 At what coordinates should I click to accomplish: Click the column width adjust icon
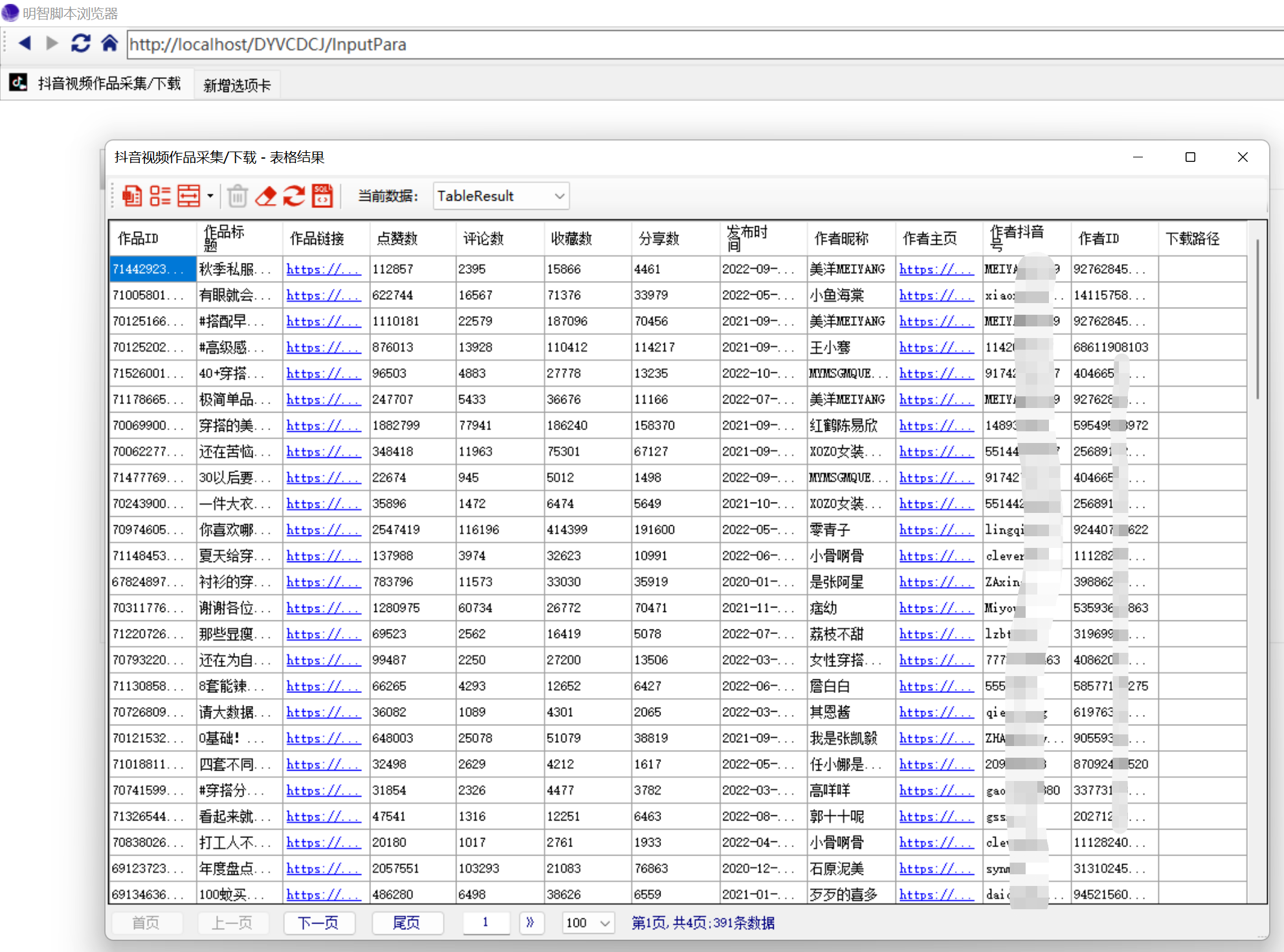tap(188, 196)
